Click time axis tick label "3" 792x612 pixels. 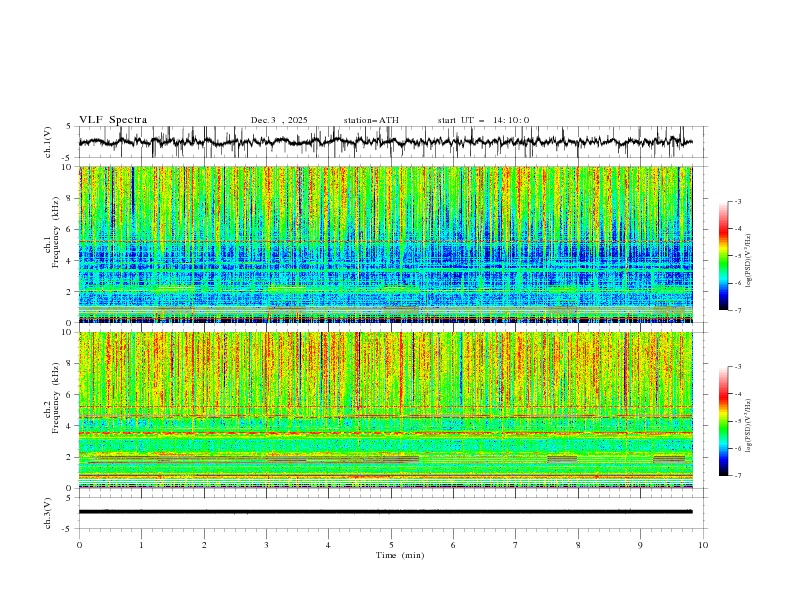266,545
